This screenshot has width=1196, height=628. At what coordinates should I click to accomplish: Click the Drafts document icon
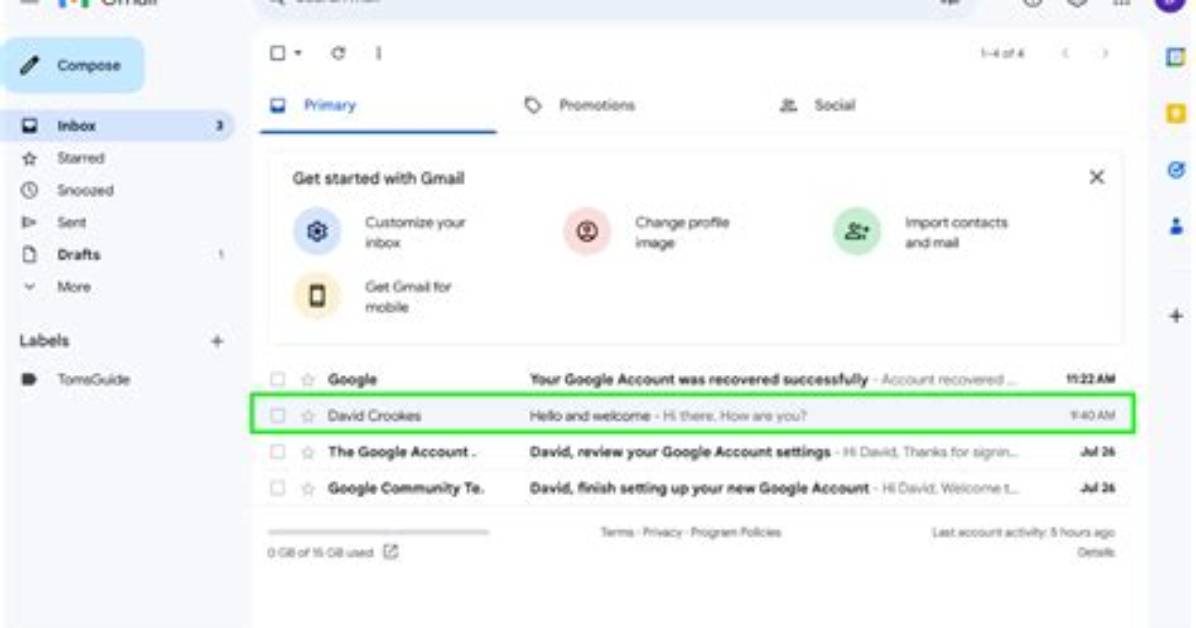pos(29,254)
